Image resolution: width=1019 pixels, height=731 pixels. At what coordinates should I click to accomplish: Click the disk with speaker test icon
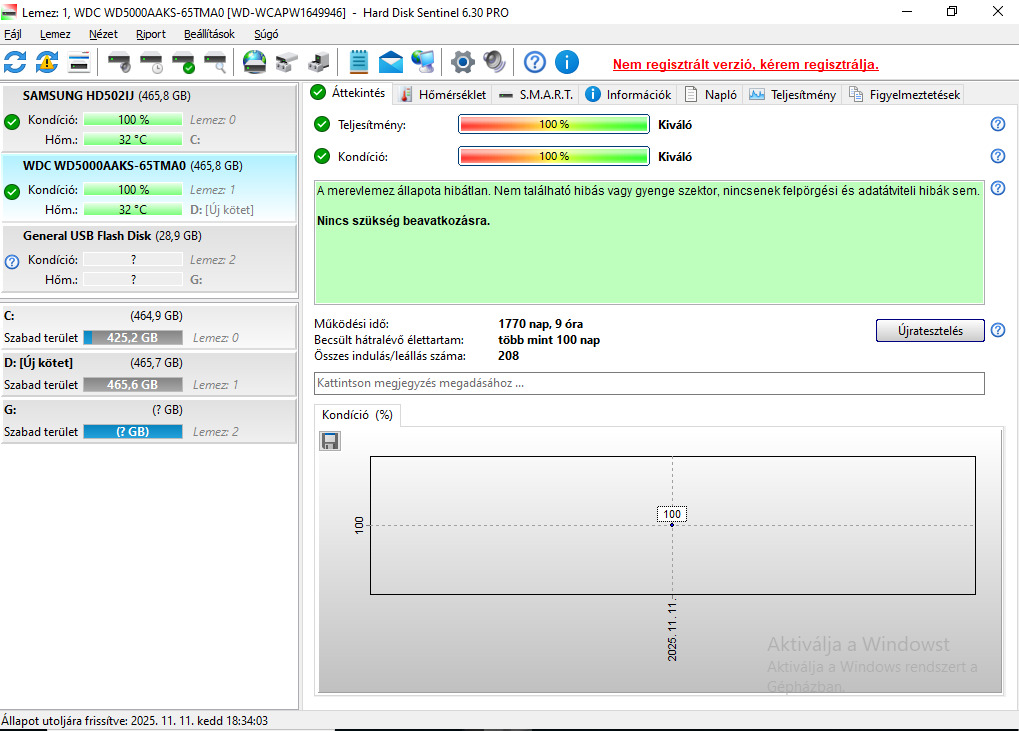pyautogui.click(x=119, y=62)
